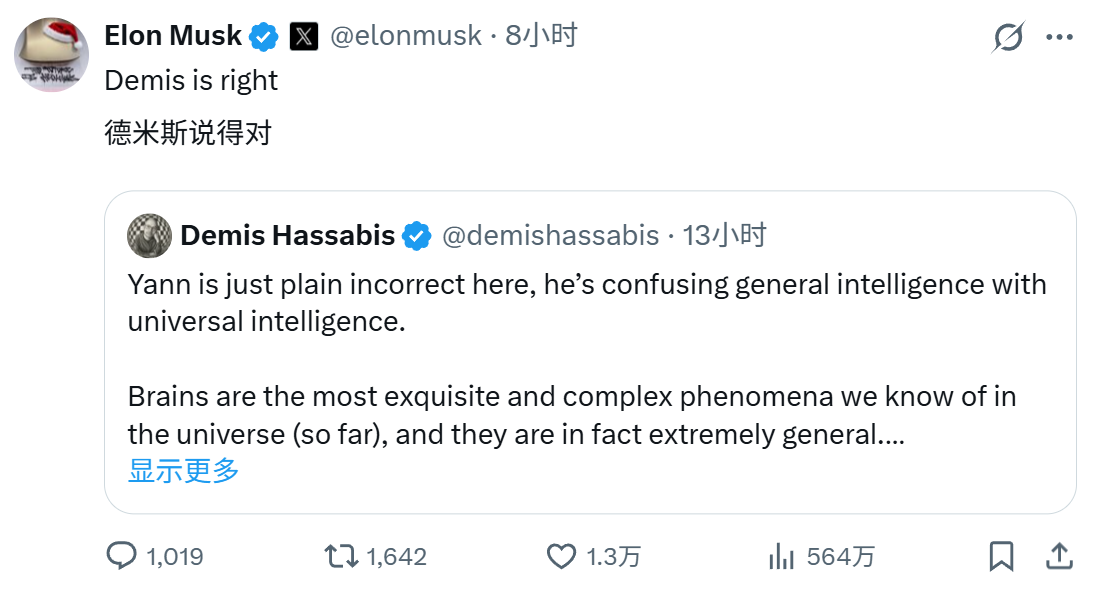The height and width of the screenshot is (590, 1103).
Task: Open quoted tweet about Yann being incorrect
Action: [x=588, y=360]
